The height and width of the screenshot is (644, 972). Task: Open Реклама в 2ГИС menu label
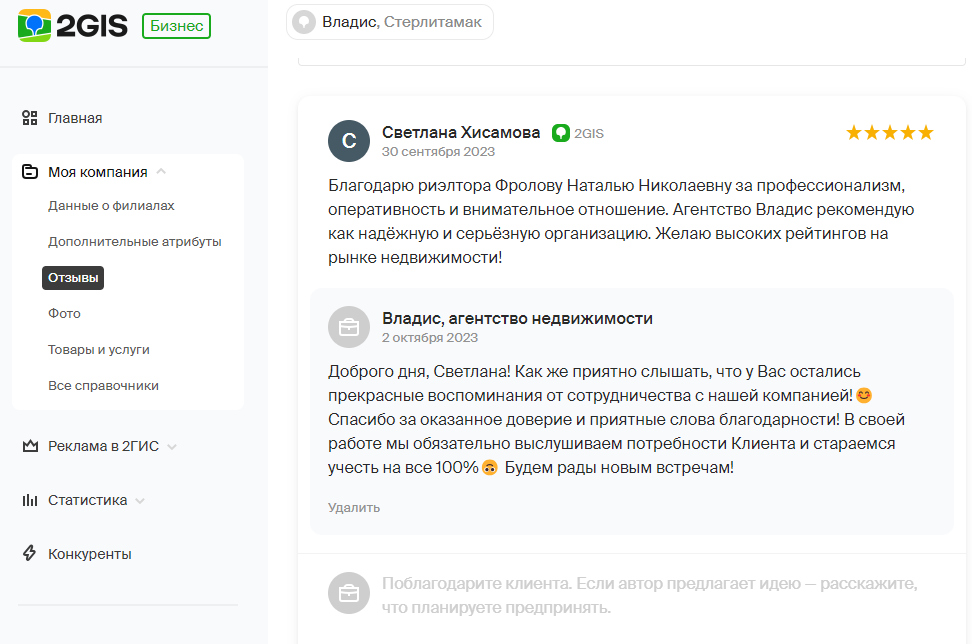104,446
